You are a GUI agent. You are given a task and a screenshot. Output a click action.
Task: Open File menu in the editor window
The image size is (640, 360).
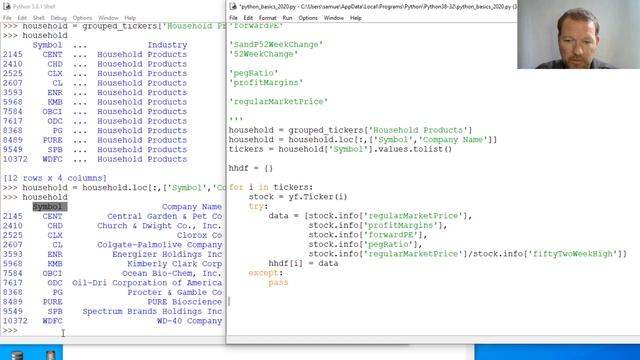coord(233,18)
